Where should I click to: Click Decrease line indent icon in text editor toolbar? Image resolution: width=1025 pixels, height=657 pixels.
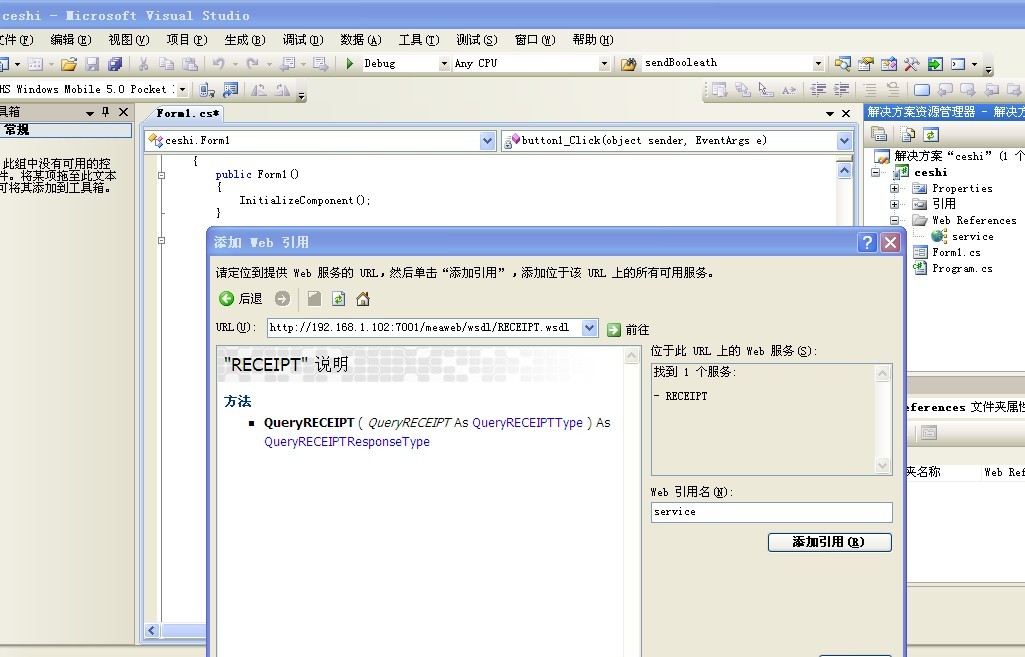(x=818, y=90)
